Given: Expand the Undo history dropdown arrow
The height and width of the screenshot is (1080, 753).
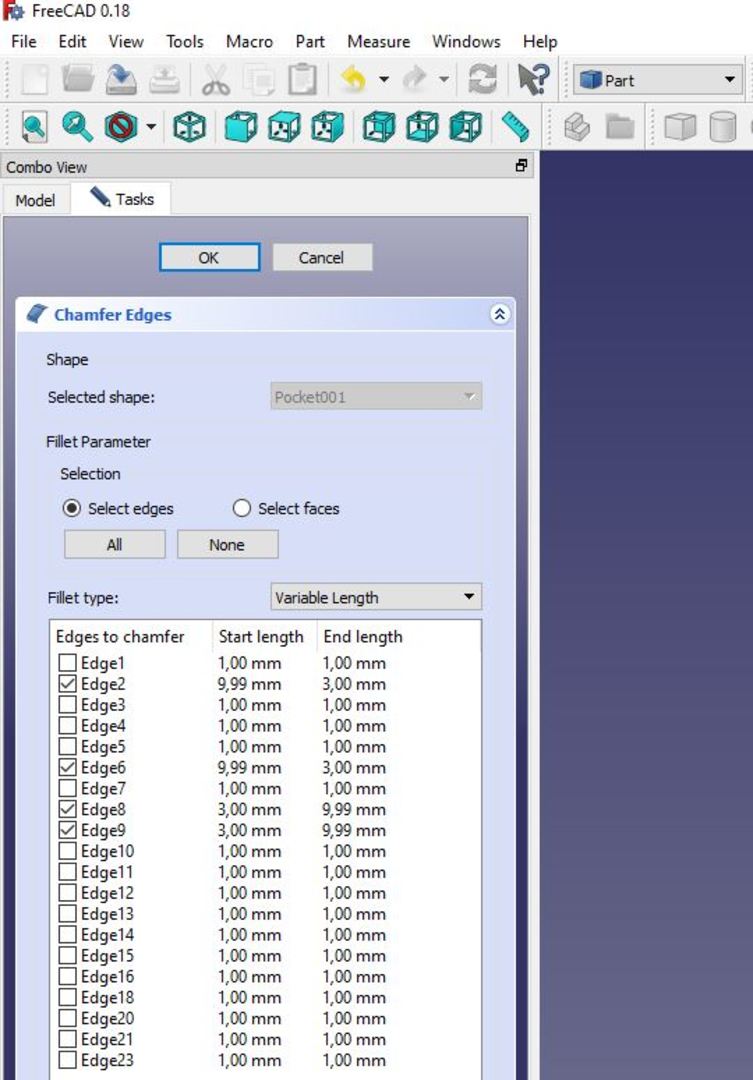Looking at the screenshot, I should point(384,80).
